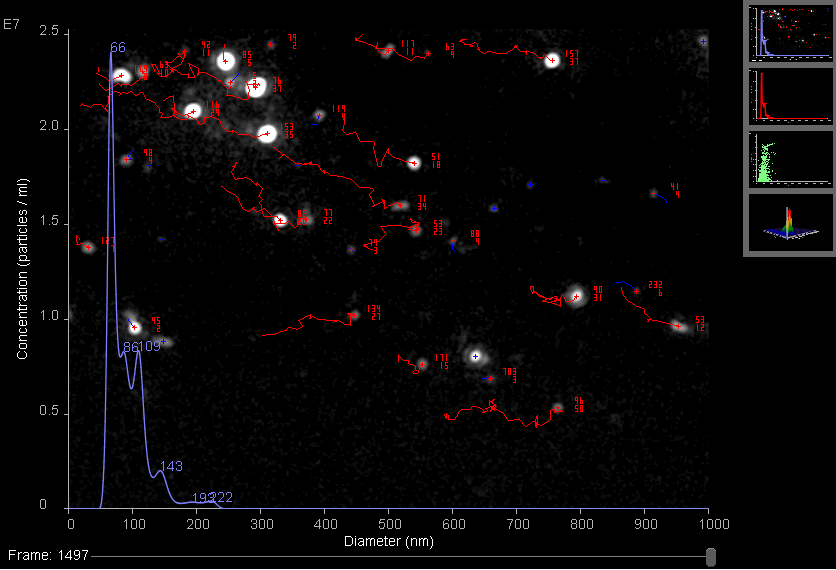Click the '1.5' tick on concentration axis
Viewport: 836px width, 570px height.
(x=49, y=221)
